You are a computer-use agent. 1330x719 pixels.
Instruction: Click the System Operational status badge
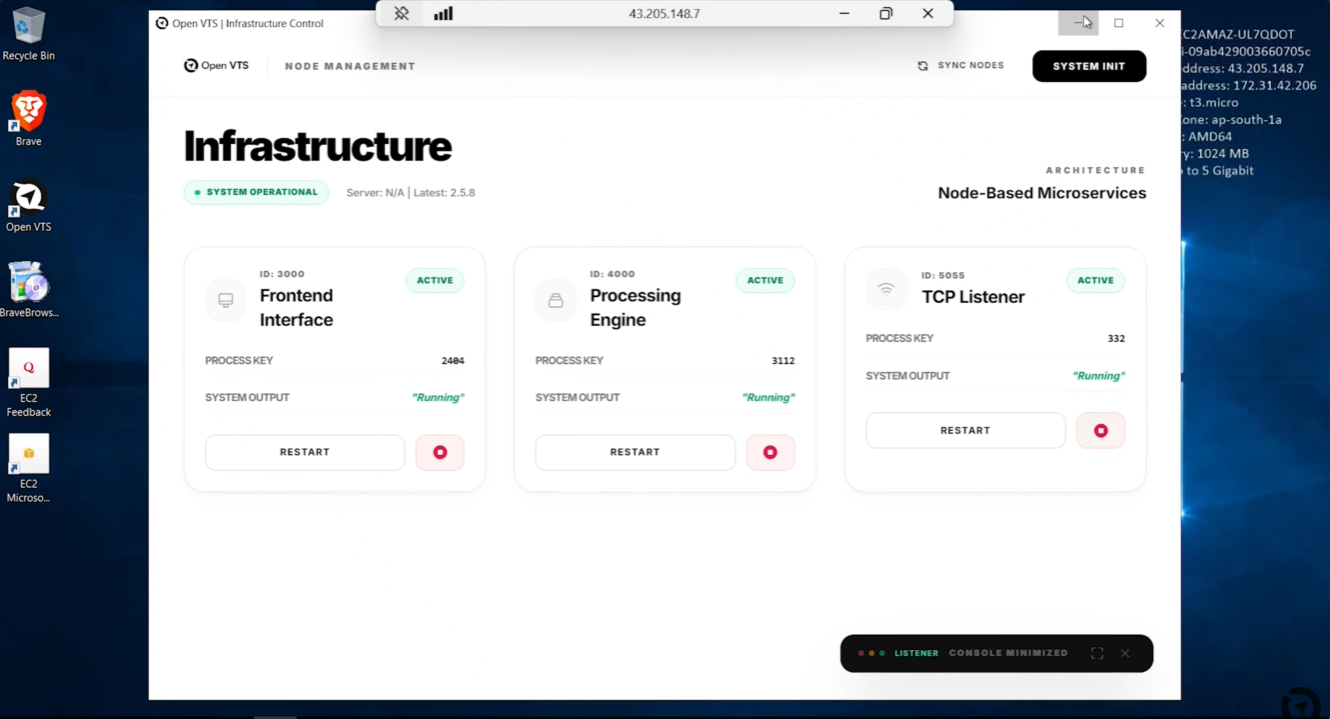pos(257,192)
